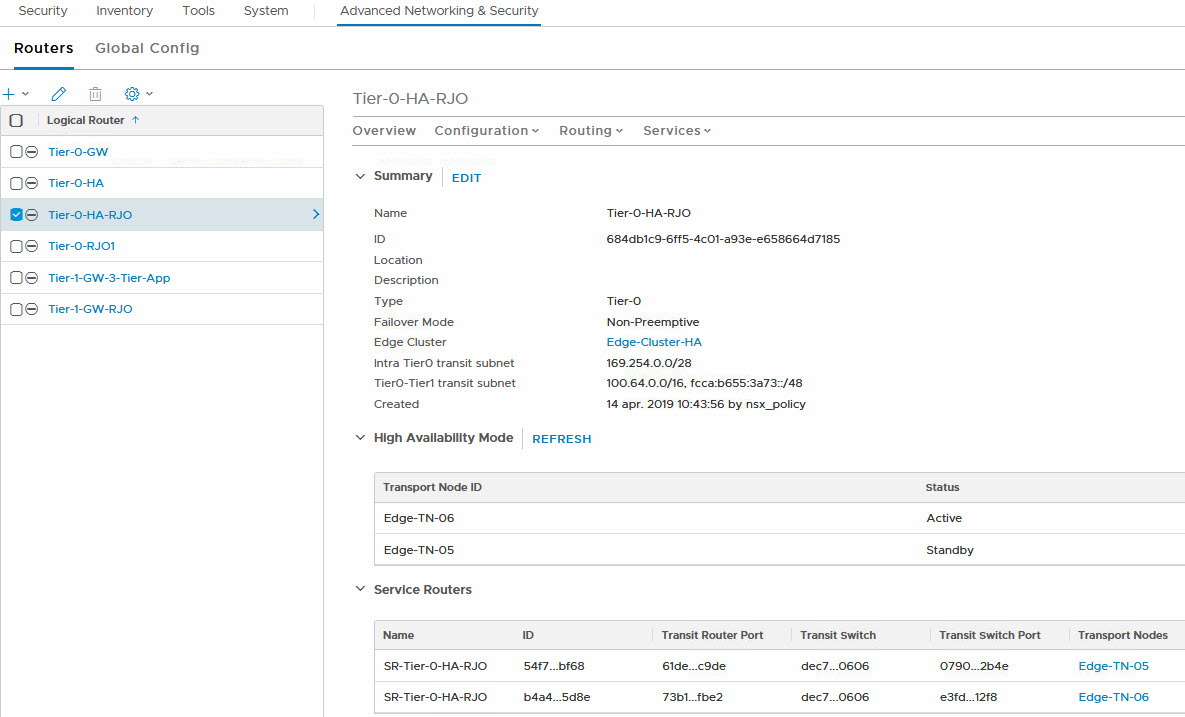Click the add router plus icon
Viewport: 1185px width, 717px height.
pos(9,94)
